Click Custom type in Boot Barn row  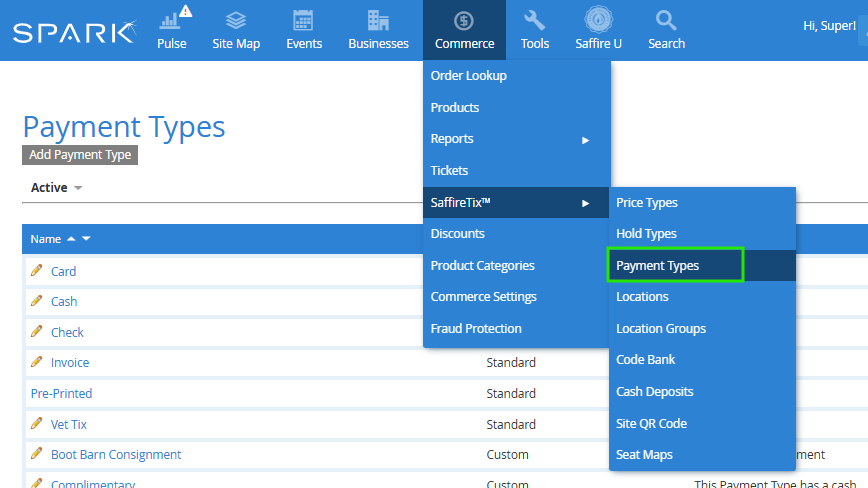point(507,454)
